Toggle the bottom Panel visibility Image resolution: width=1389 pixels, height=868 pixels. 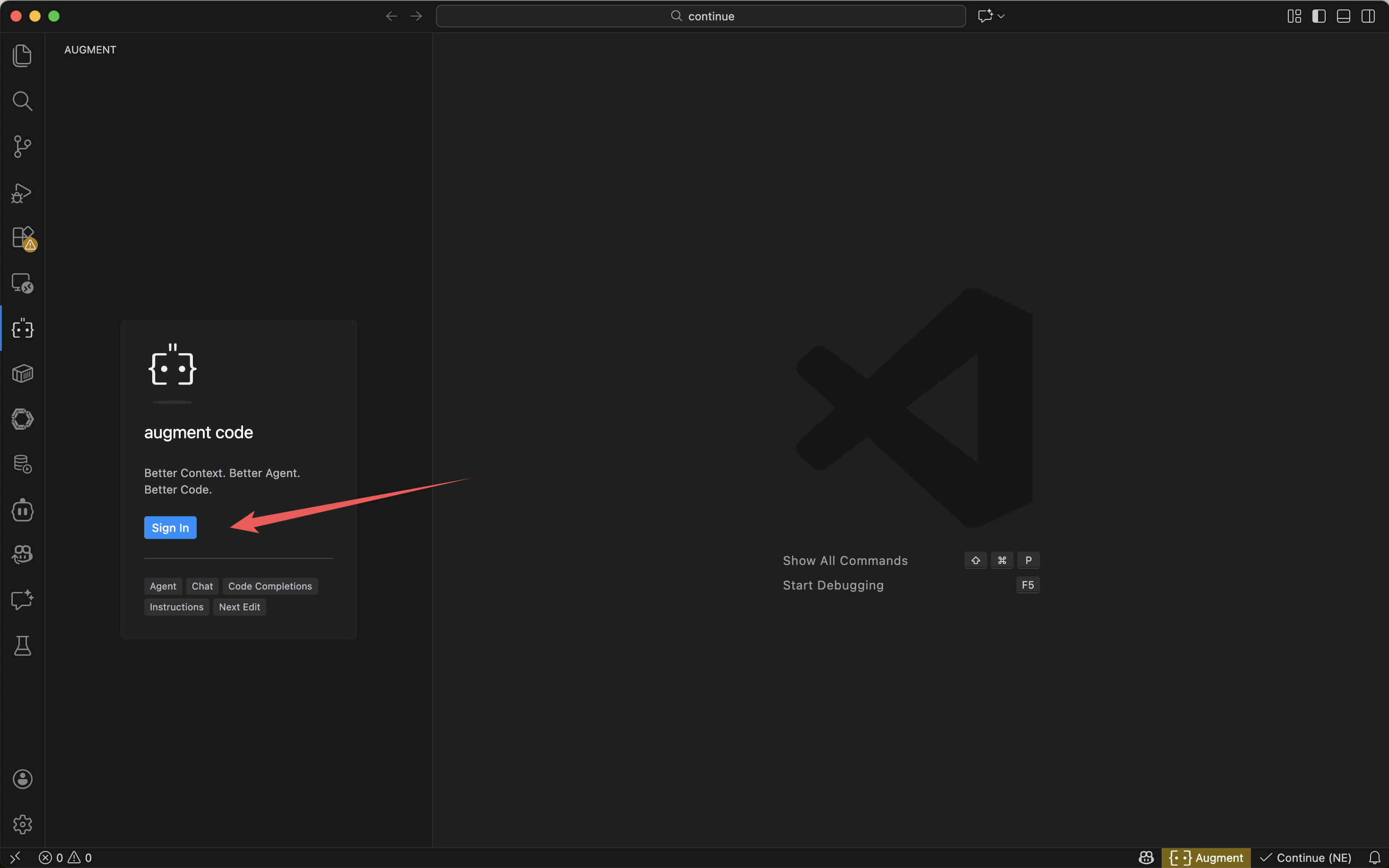1343,16
